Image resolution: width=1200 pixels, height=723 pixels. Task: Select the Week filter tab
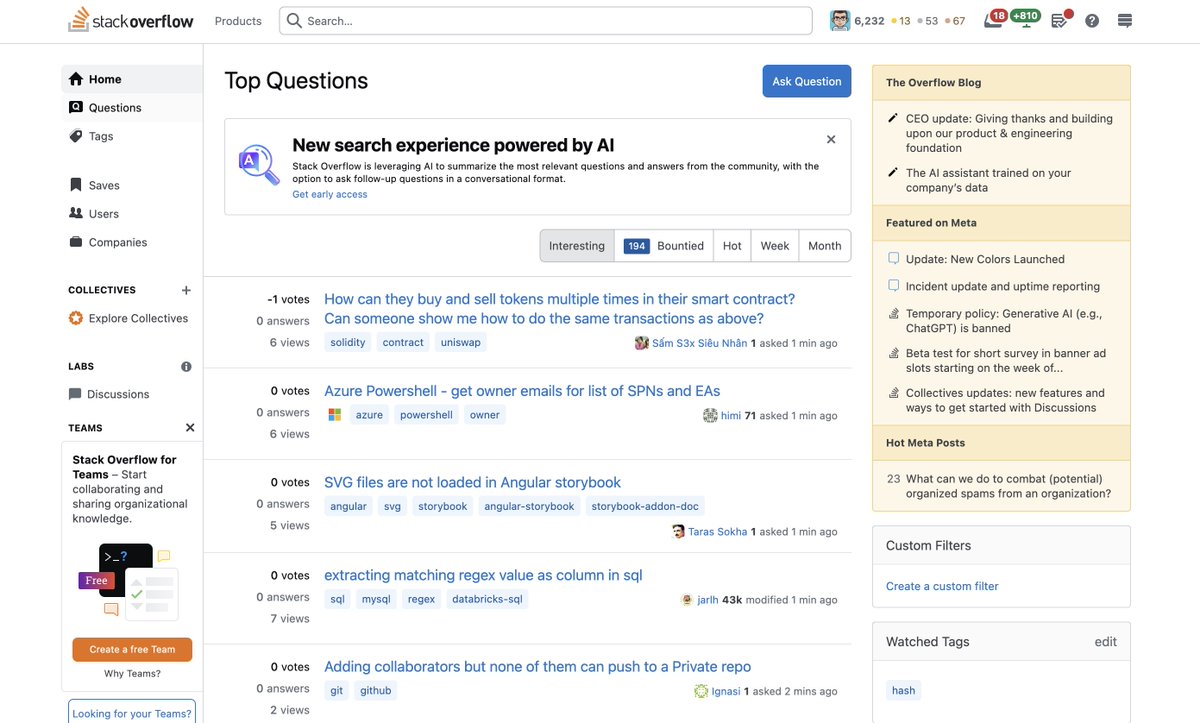pos(775,246)
